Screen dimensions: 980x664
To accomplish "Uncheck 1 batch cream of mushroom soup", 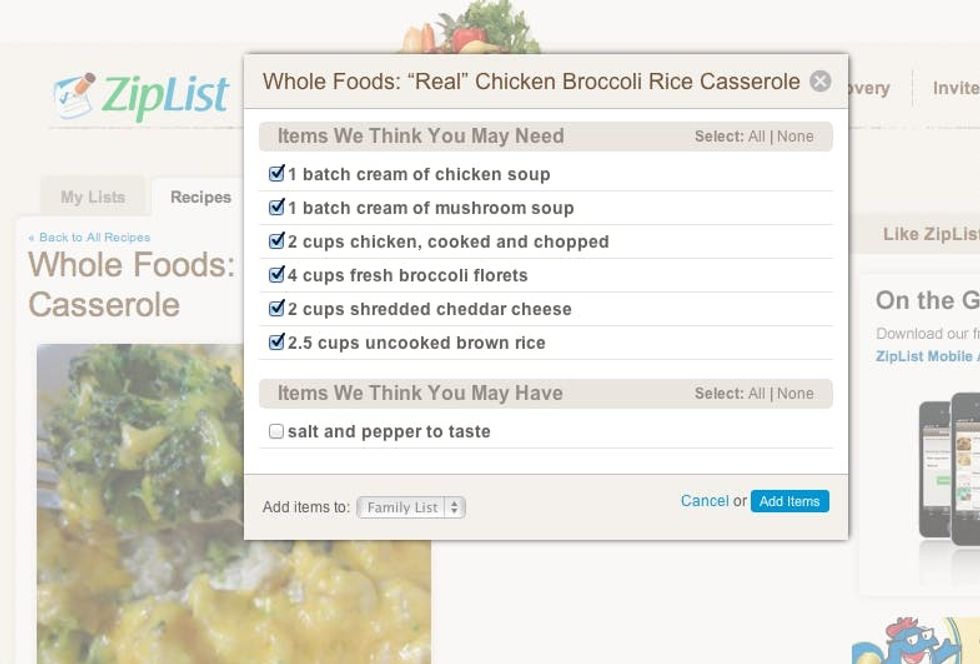I will point(277,208).
